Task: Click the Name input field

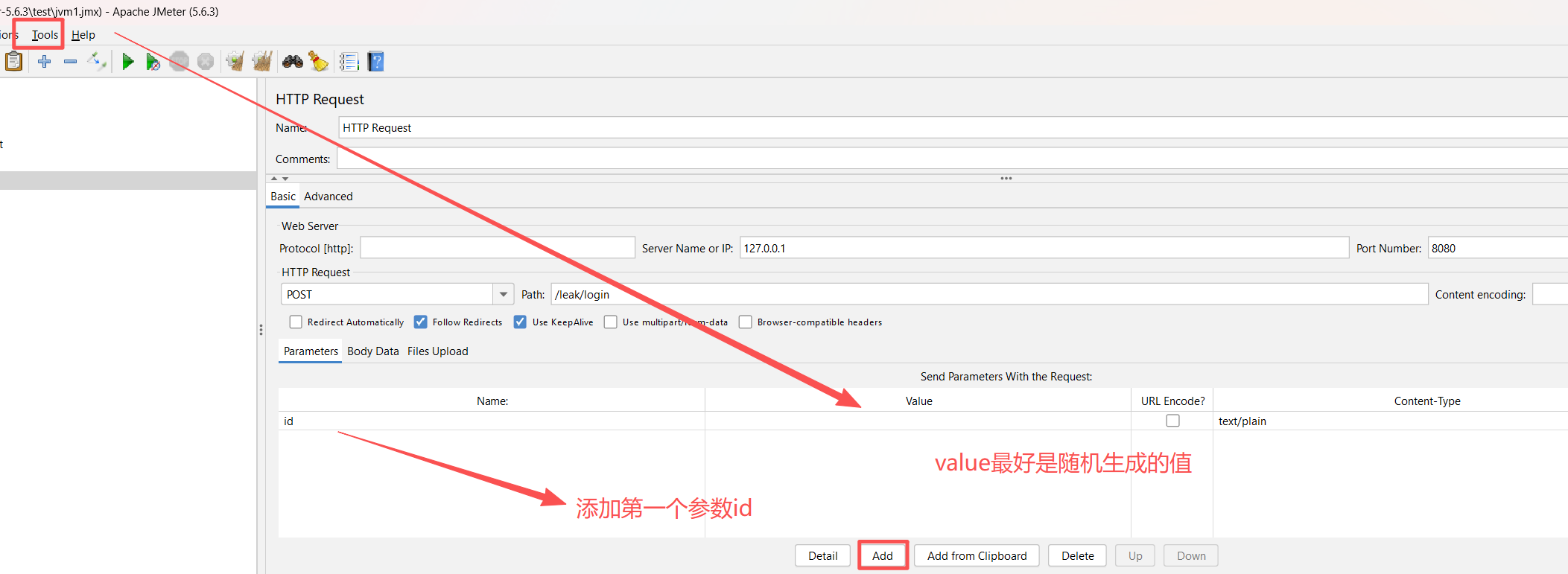Action: 953,127
